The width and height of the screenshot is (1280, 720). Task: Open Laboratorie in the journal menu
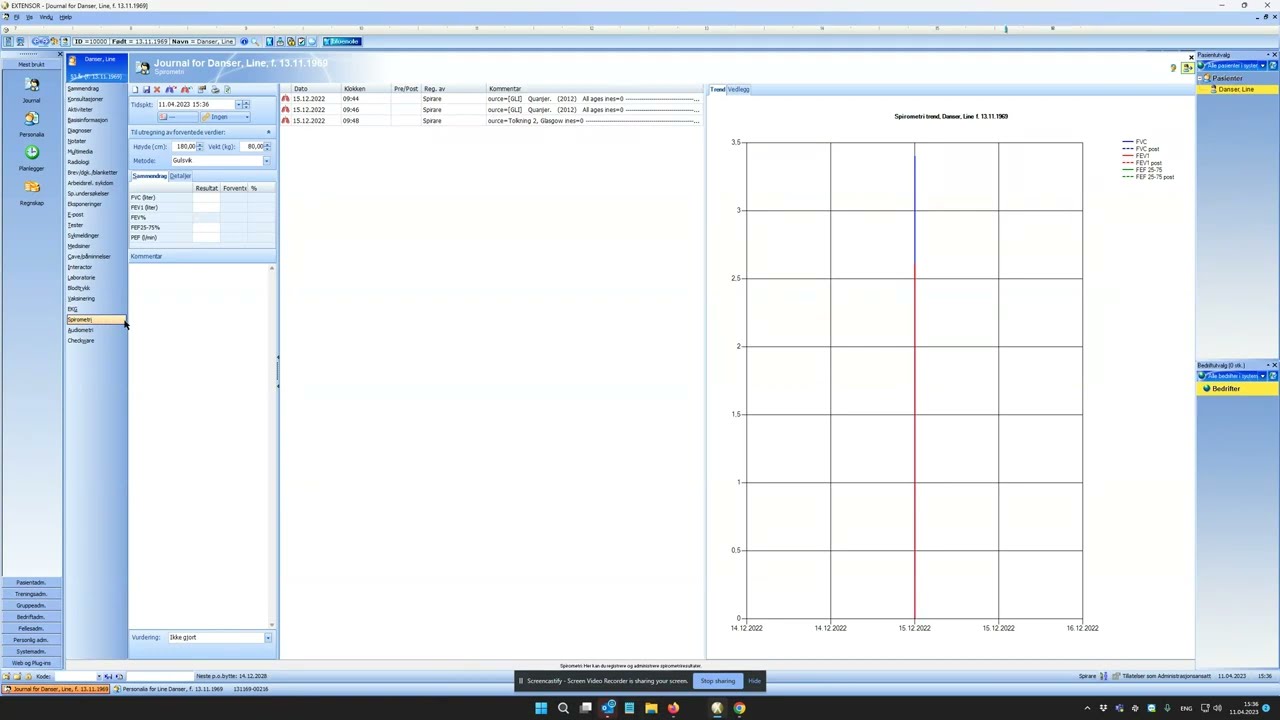pyautogui.click(x=81, y=278)
